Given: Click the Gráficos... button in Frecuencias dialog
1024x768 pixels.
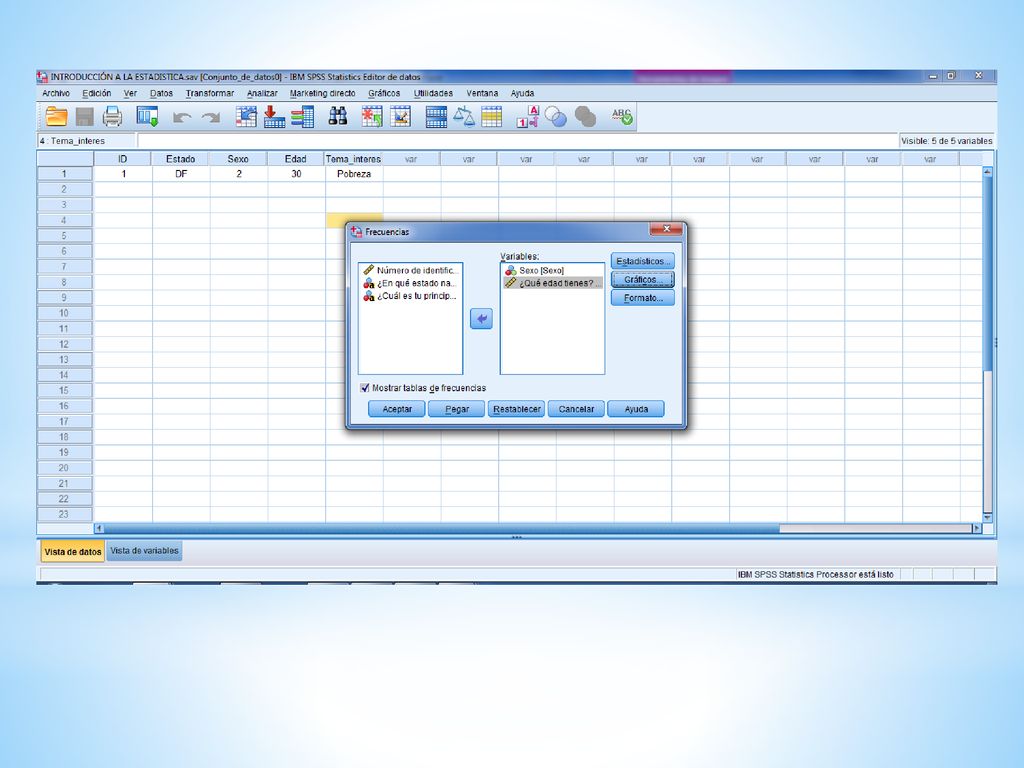Looking at the screenshot, I should pos(643,280).
